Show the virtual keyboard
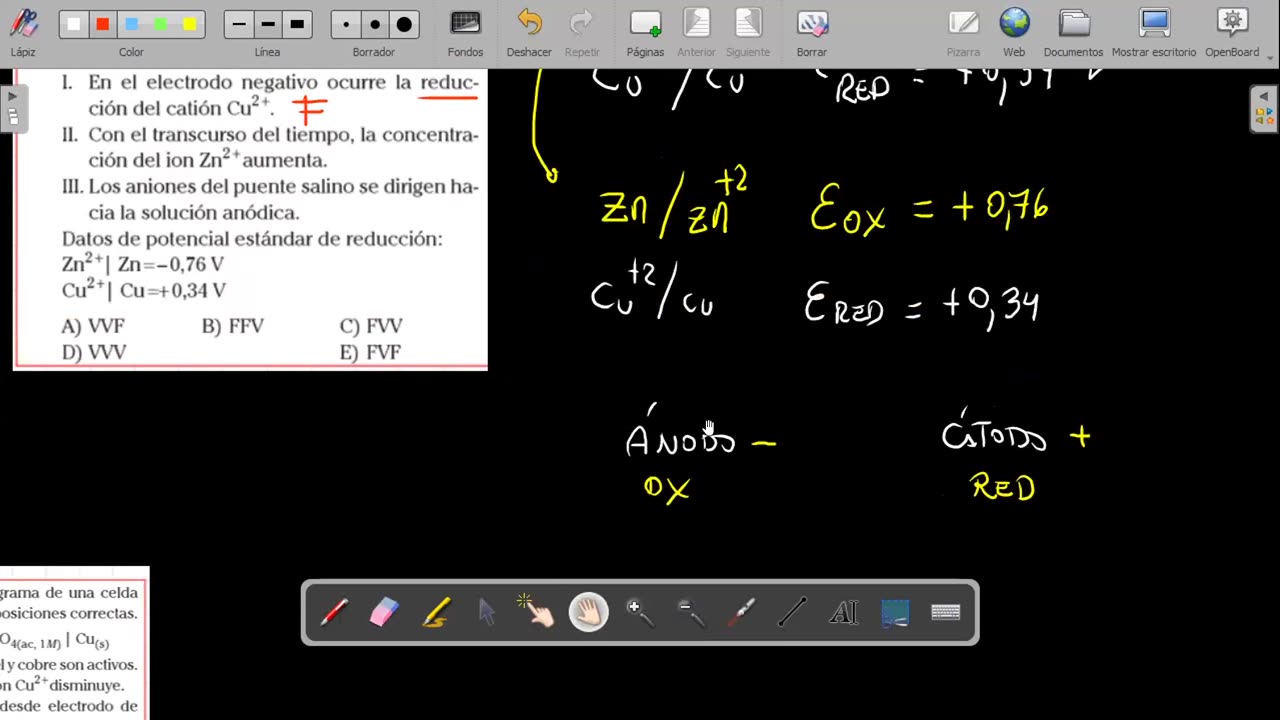1280x720 pixels. (x=946, y=612)
